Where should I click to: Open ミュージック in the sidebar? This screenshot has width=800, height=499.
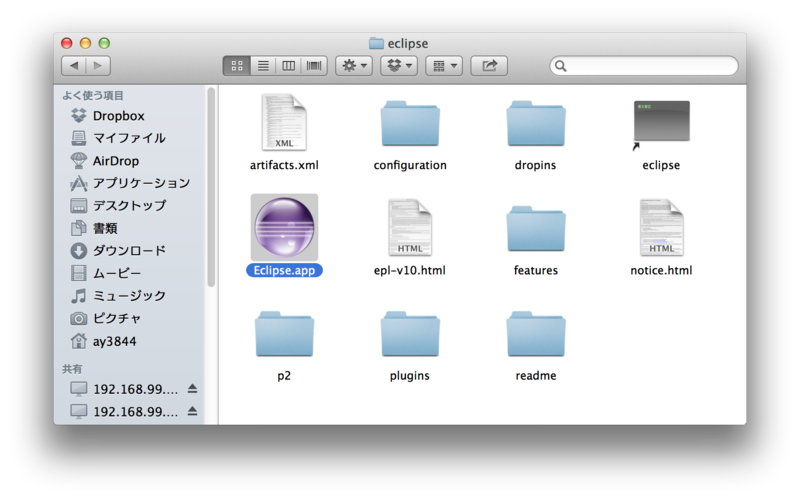(x=118, y=295)
